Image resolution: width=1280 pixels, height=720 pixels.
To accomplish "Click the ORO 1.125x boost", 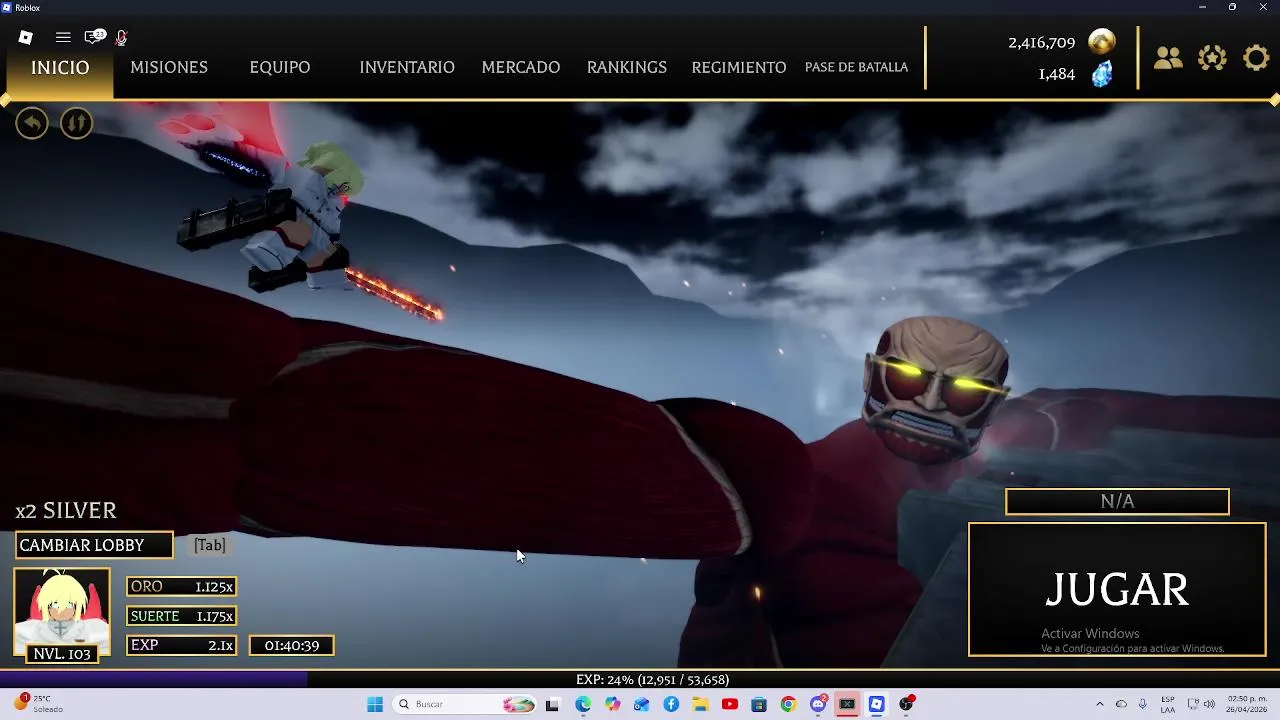I will coord(181,587).
